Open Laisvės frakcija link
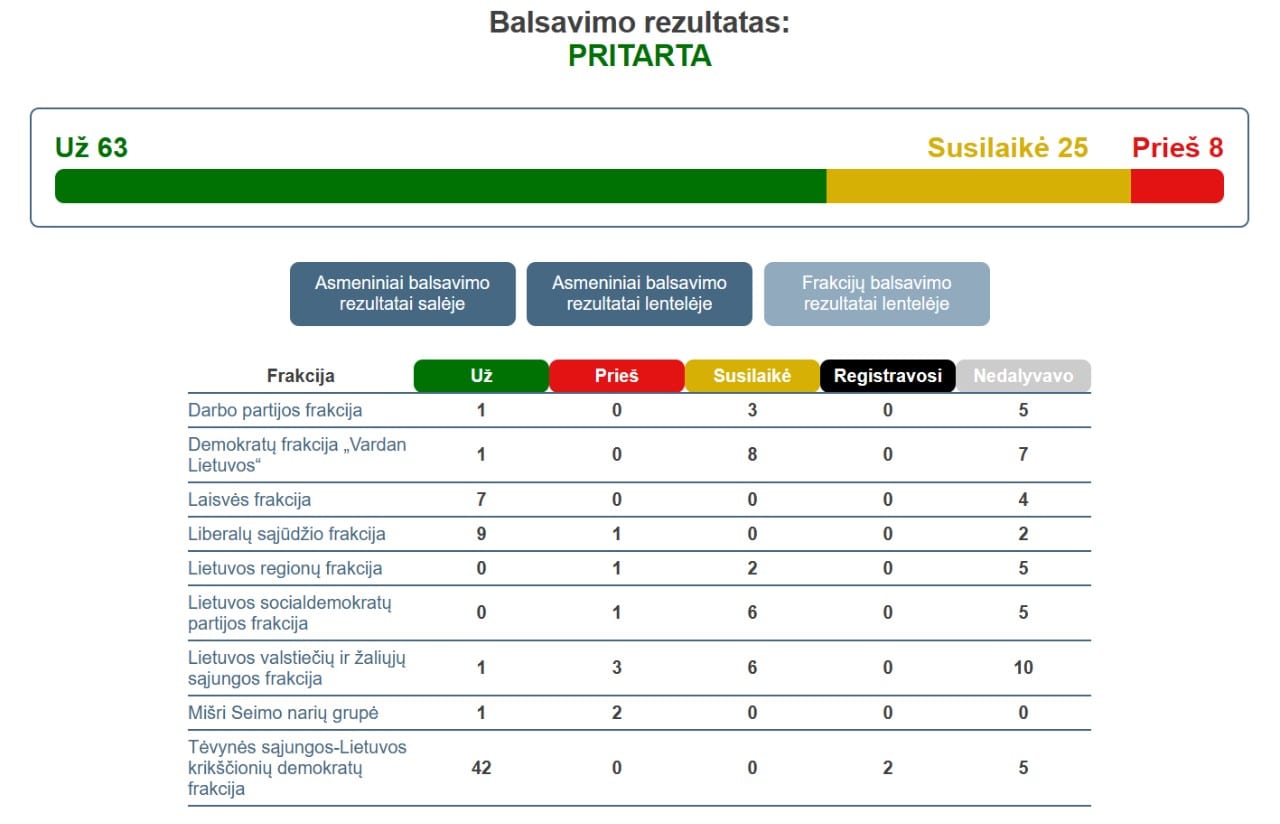This screenshot has width=1280, height=824. (250, 499)
